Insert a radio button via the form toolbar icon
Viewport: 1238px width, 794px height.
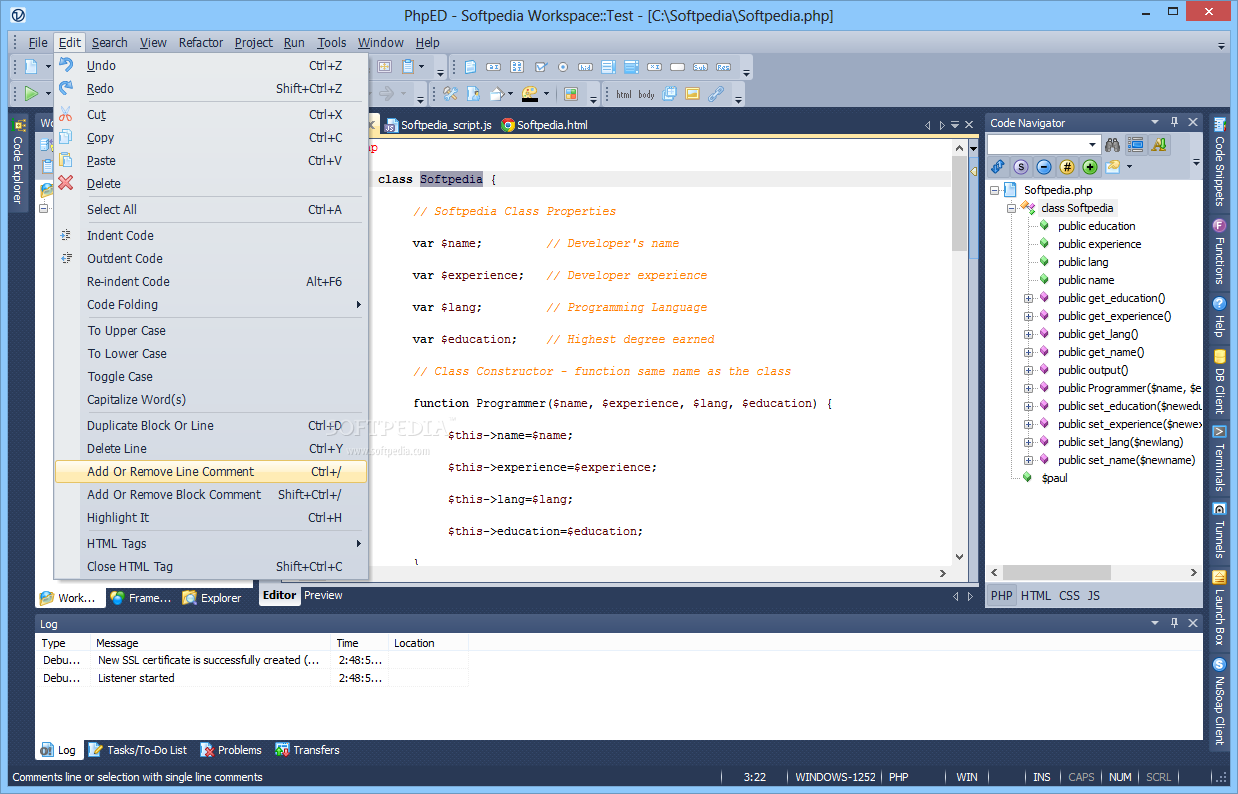(x=563, y=67)
